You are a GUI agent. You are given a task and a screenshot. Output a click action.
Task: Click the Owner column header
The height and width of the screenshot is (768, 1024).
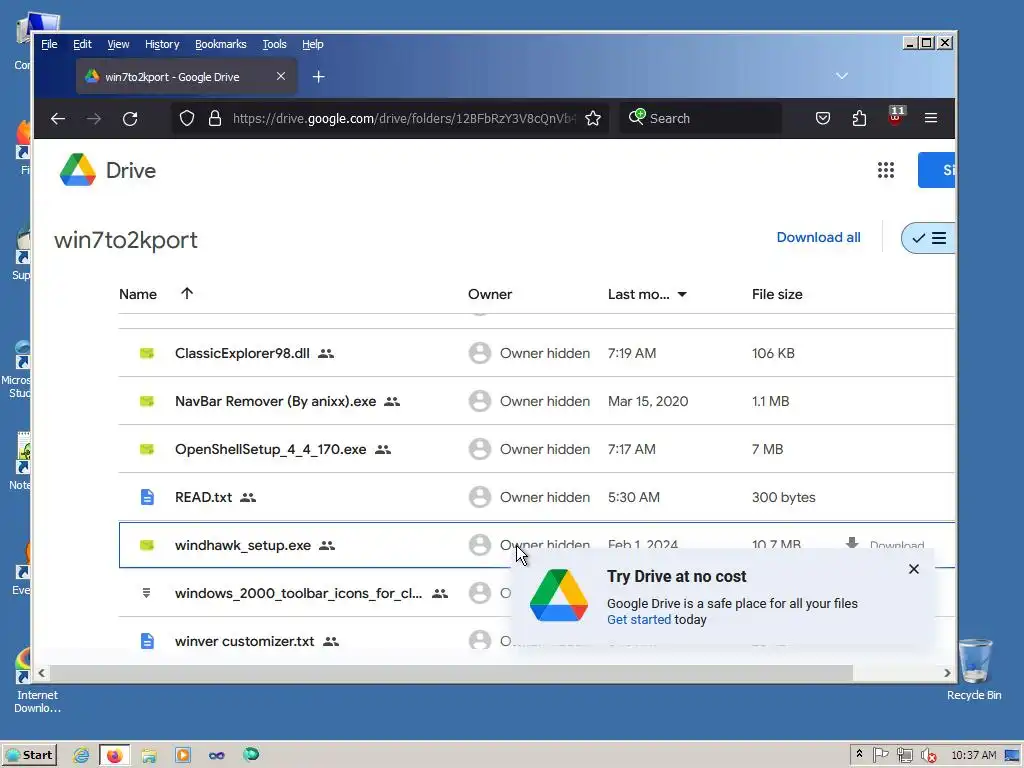pos(490,295)
